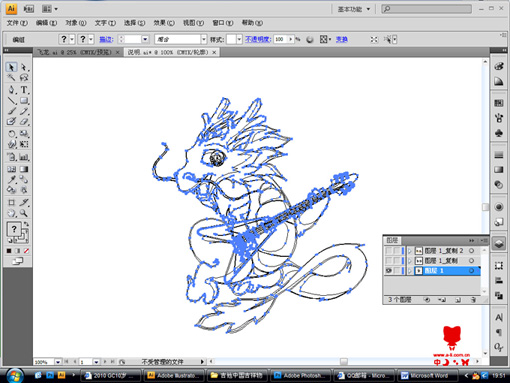
Task: Open the zoom level dropdown in status bar
Action: pyautogui.click(x=58, y=362)
